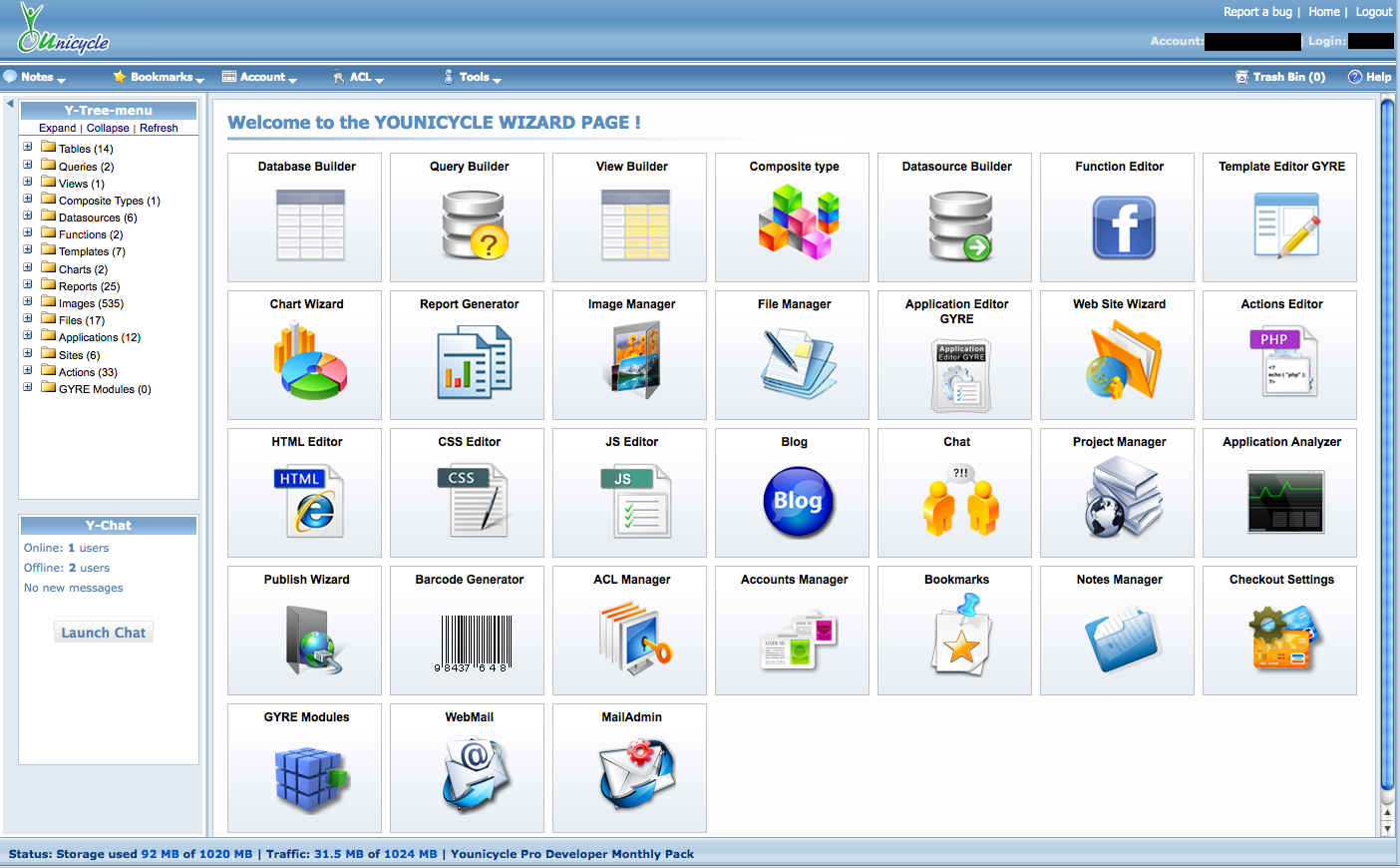Expand the Applications (12) tree node

click(x=28, y=336)
